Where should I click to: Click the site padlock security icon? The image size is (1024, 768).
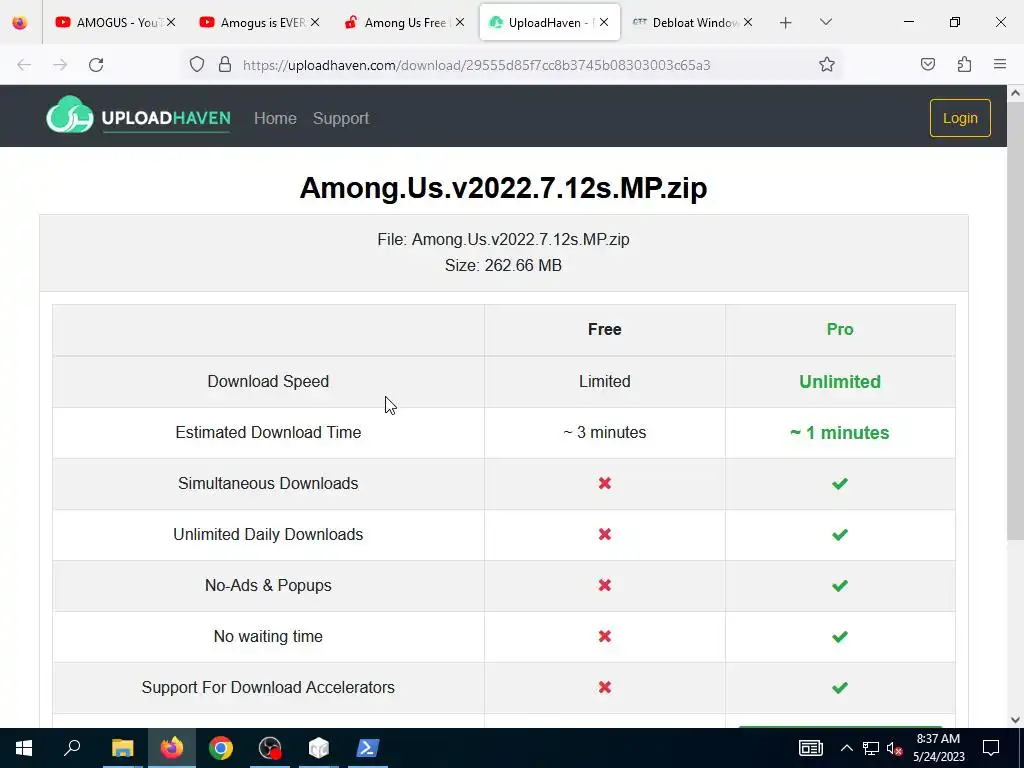[x=225, y=65]
